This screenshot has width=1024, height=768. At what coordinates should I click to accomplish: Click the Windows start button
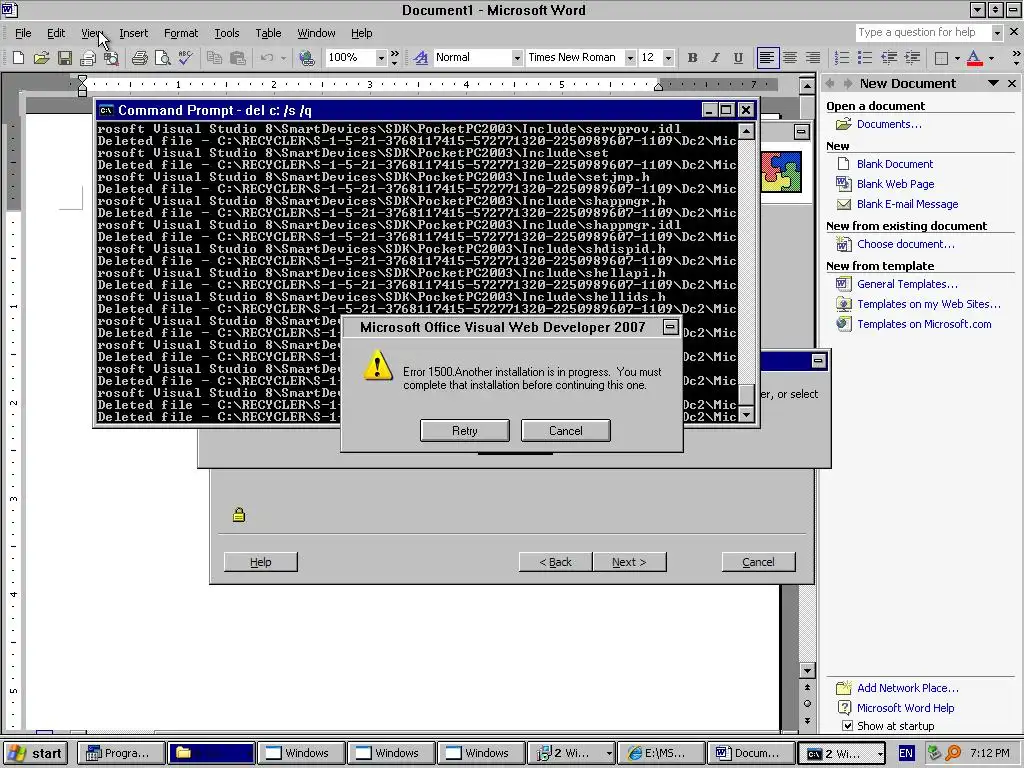(x=37, y=753)
